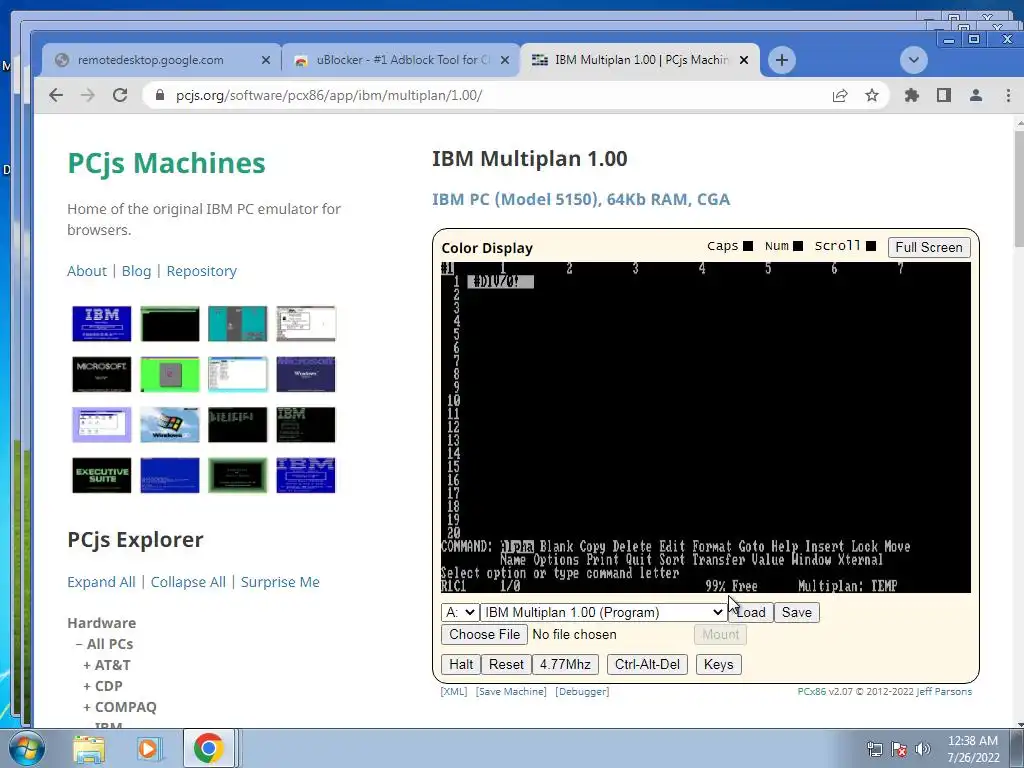Click the Halt button

[461, 665]
